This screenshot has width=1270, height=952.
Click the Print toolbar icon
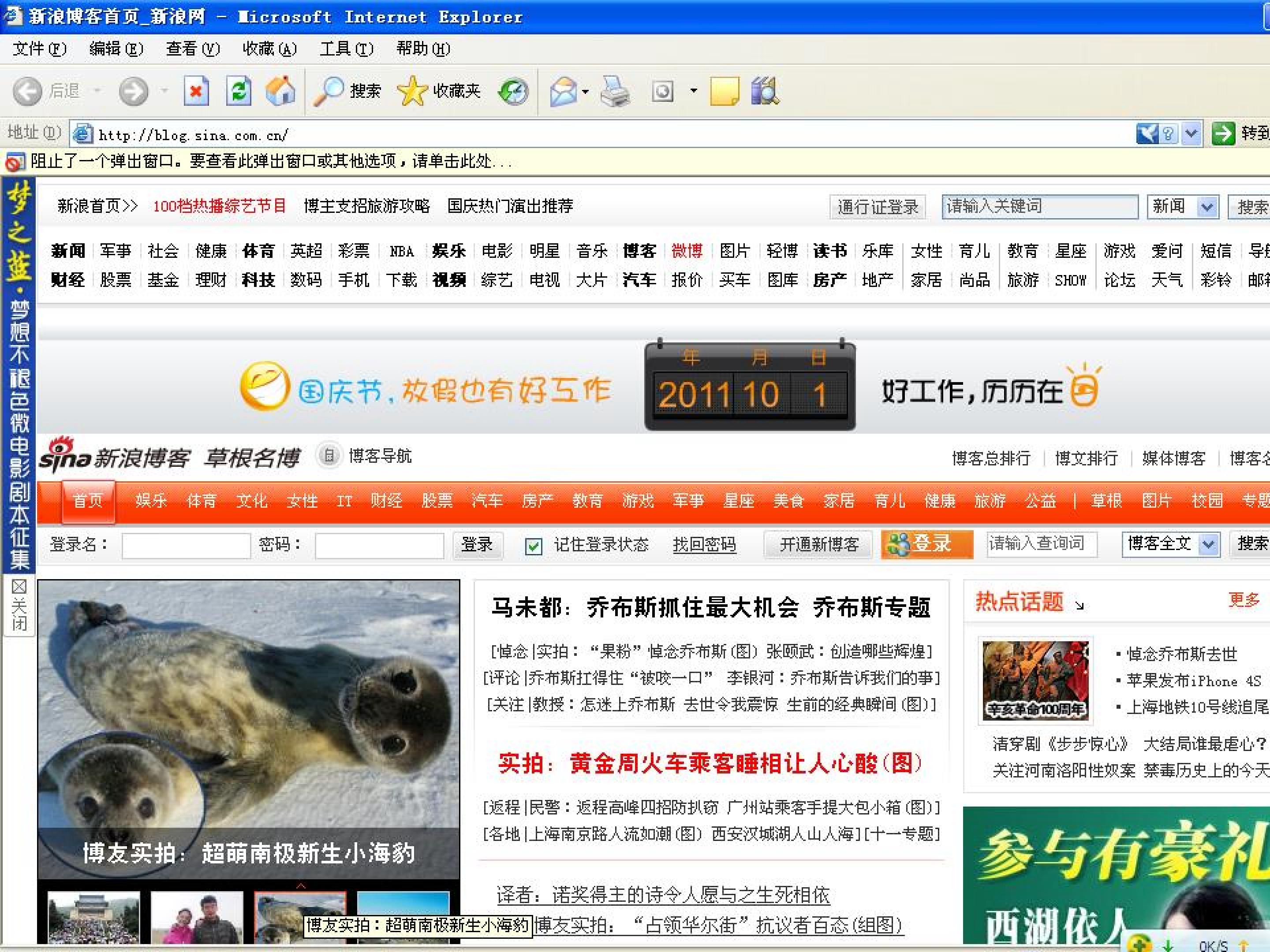[614, 91]
